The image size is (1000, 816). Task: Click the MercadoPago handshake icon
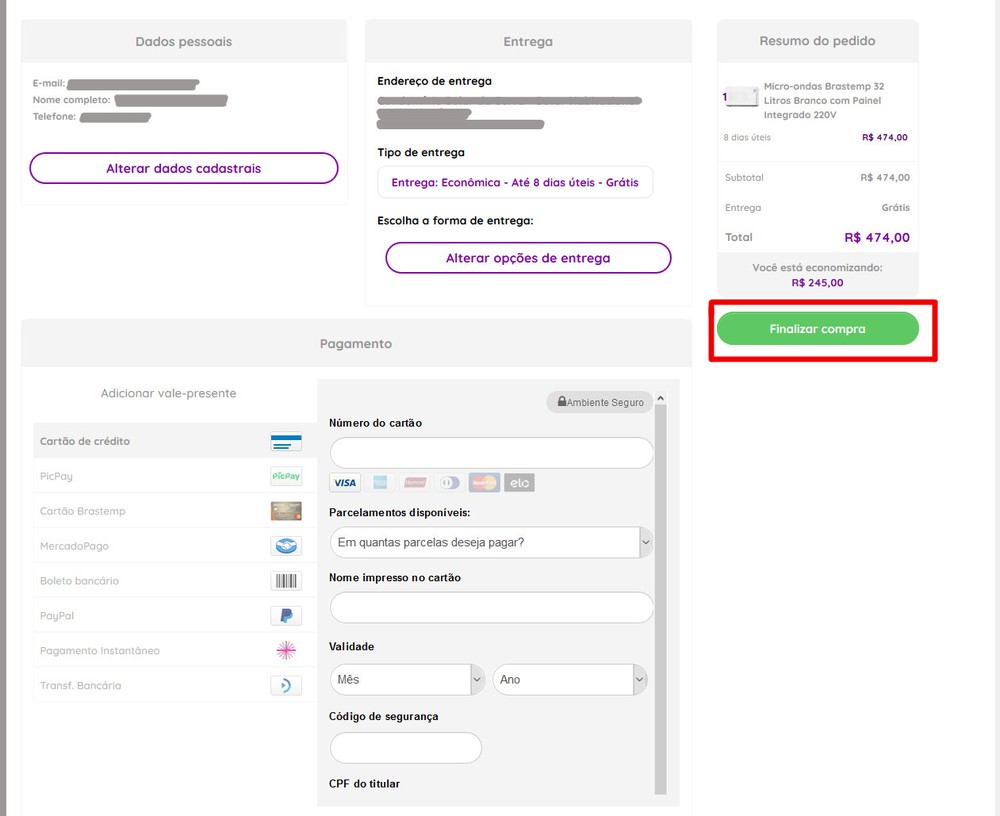click(x=286, y=546)
